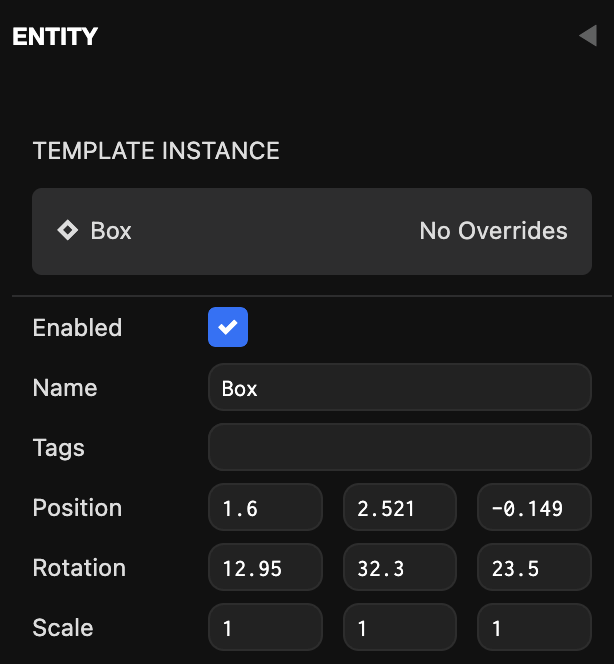Click the Name input field
The image size is (614, 664).
click(399, 388)
